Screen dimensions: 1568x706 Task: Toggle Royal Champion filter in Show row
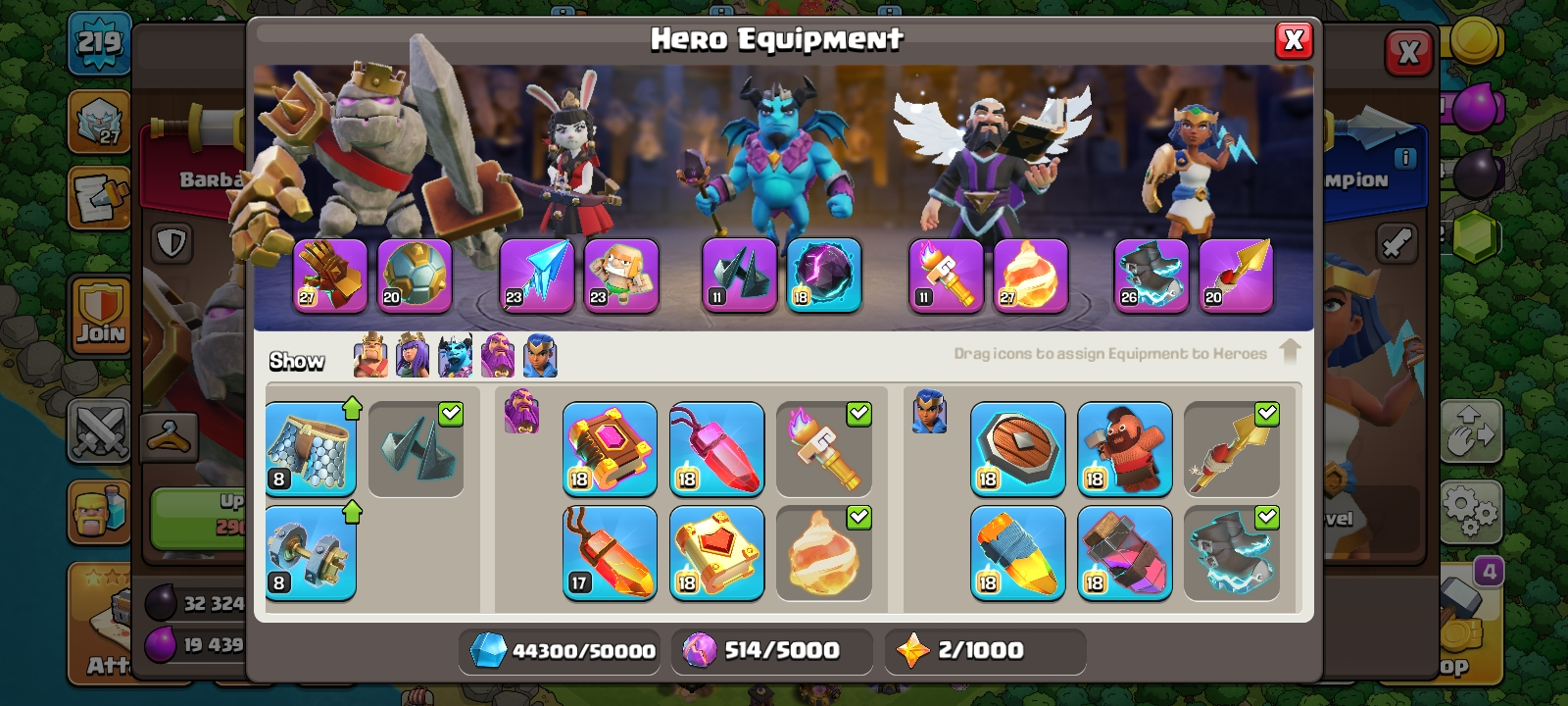540,356
